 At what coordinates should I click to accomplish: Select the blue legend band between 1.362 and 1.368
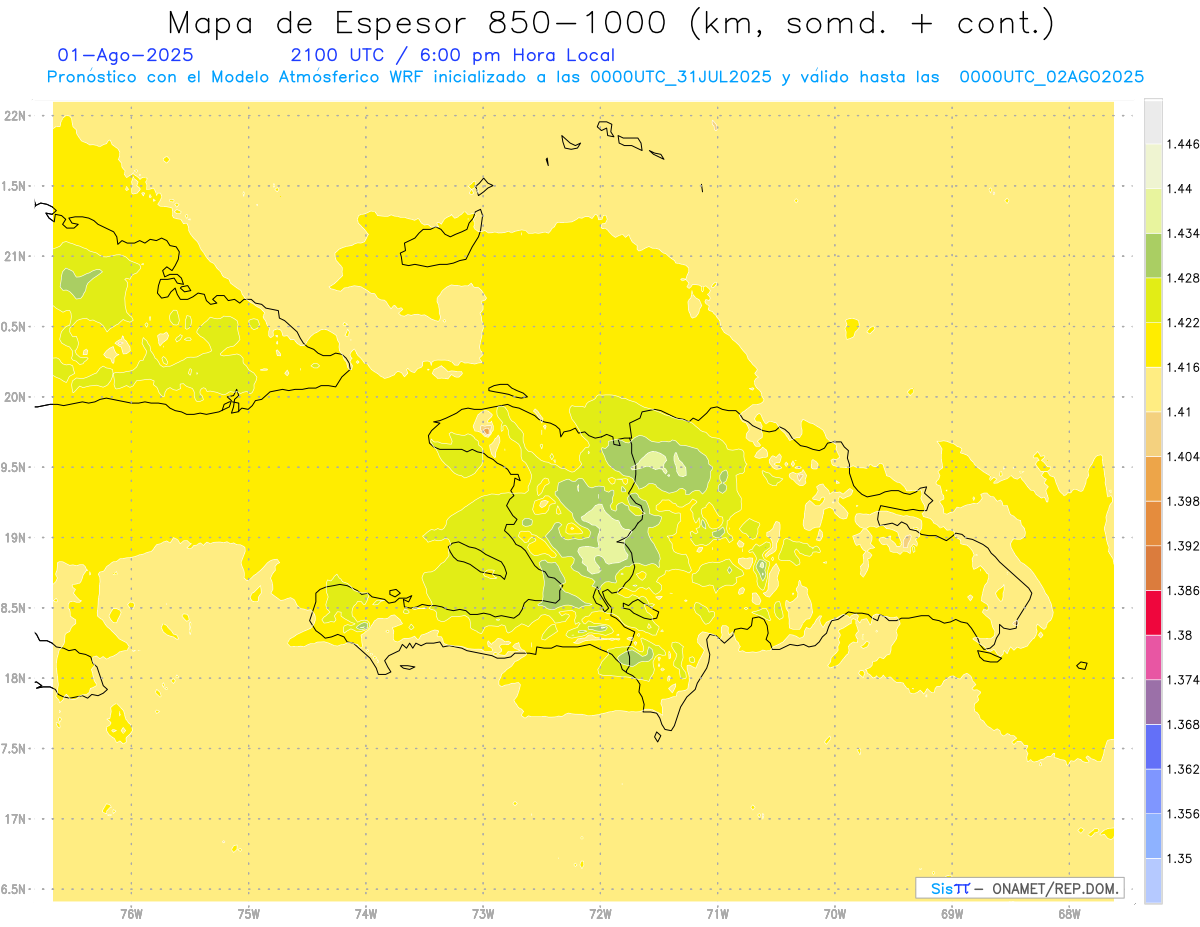pos(1153,747)
